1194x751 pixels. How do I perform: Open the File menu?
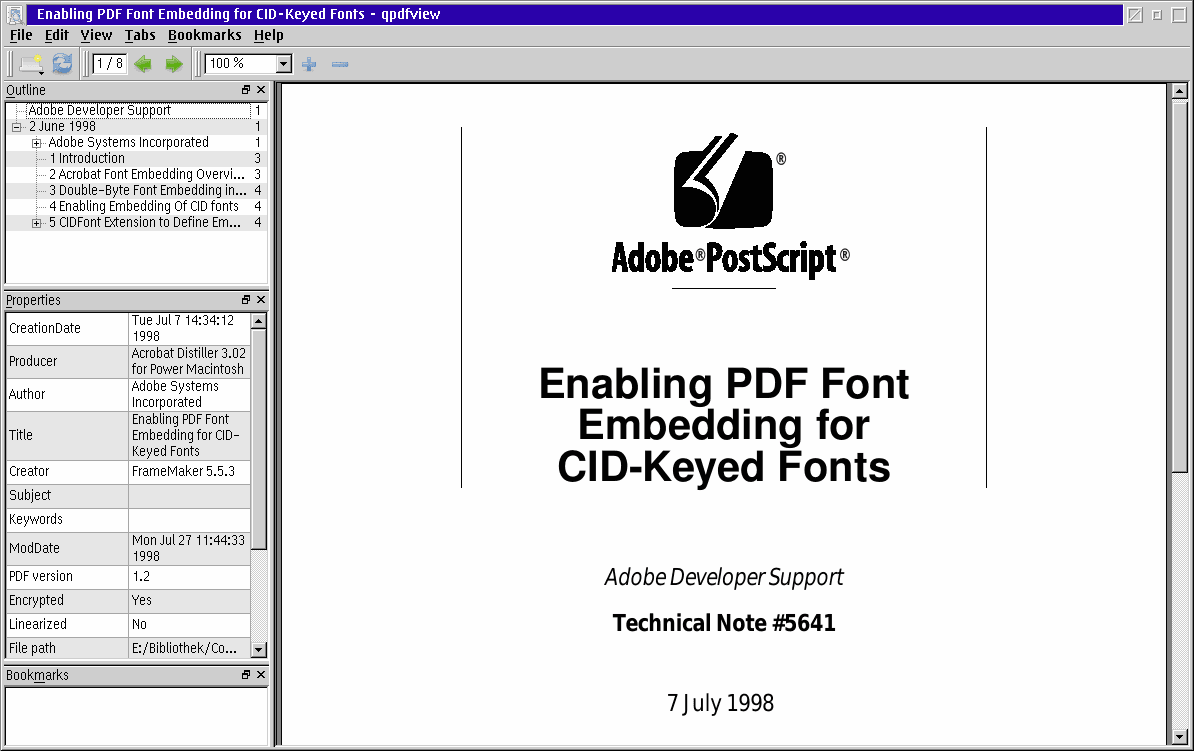pyautogui.click(x=21, y=35)
